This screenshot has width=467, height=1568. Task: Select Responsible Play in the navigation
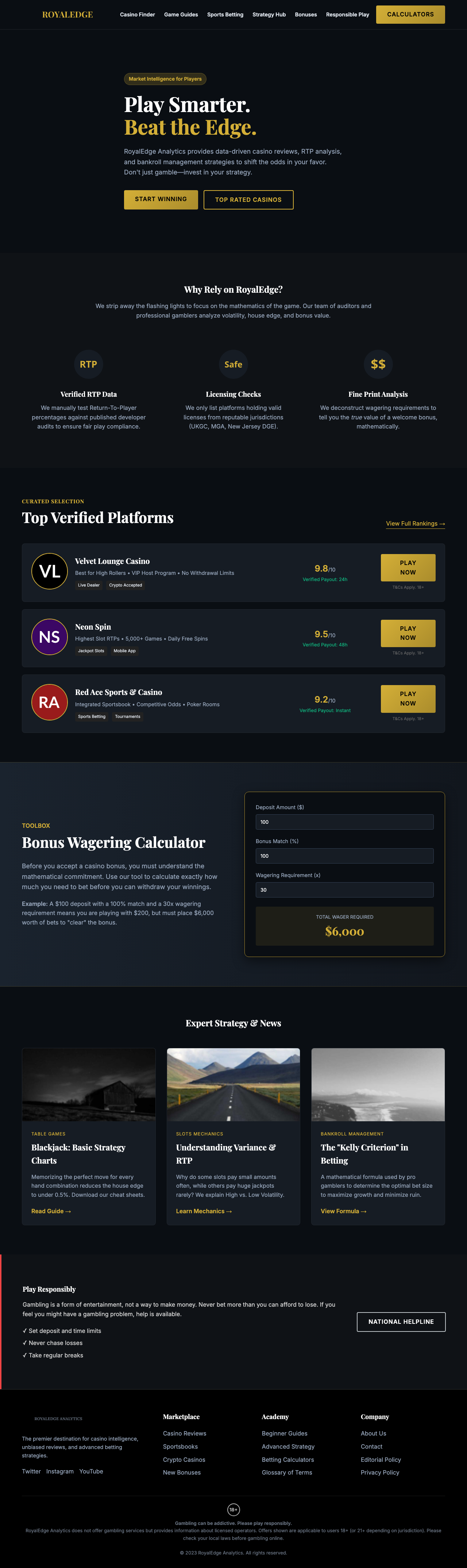pyautogui.click(x=347, y=14)
